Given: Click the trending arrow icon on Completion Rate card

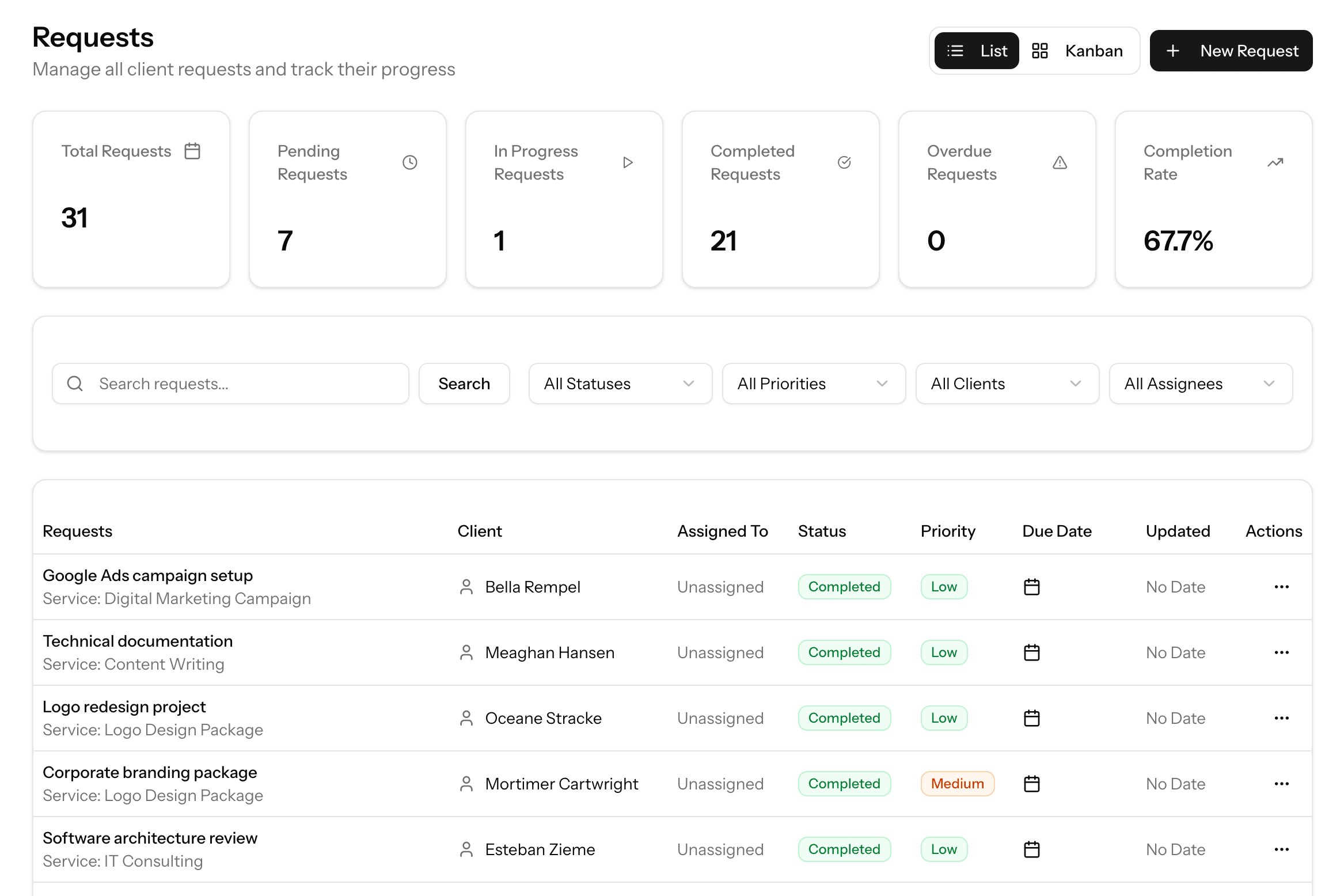Looking at the screenshot, I should [x=1275, y=162].
